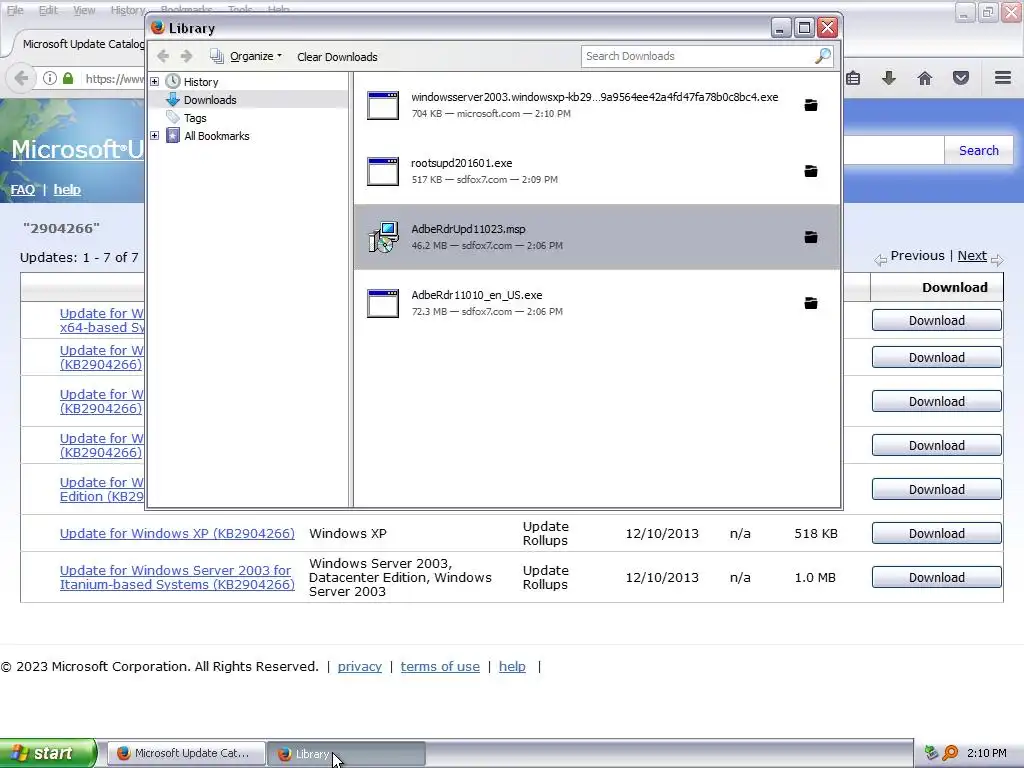The height and width of the screenshot is (768, 1024).
Task: Click the help link near FAQ
Action: point(67,189)
